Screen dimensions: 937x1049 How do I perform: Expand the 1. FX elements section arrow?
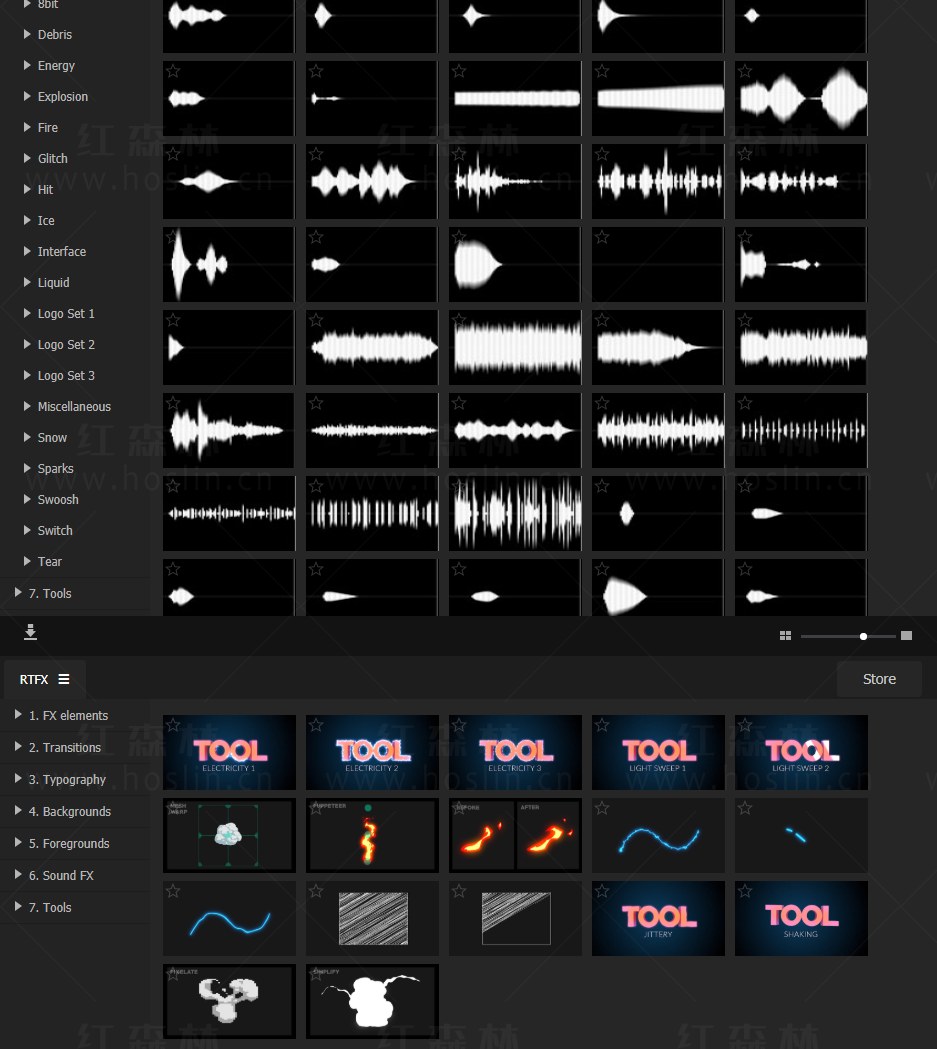tap(18, 714)
